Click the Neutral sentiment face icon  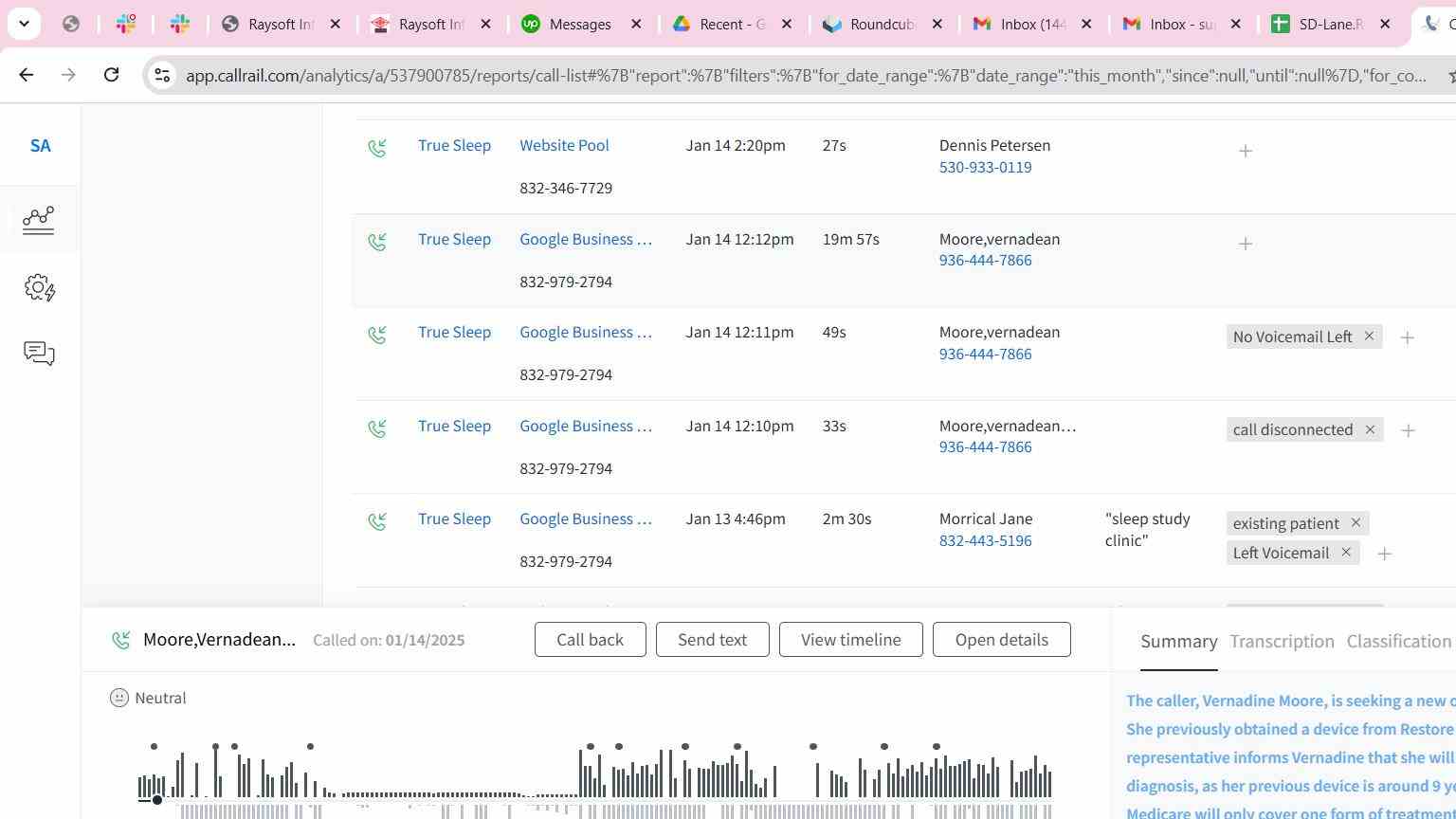coord(119,698)
